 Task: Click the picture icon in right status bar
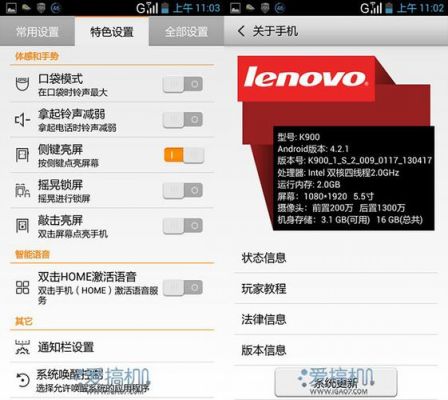point(235,8)
